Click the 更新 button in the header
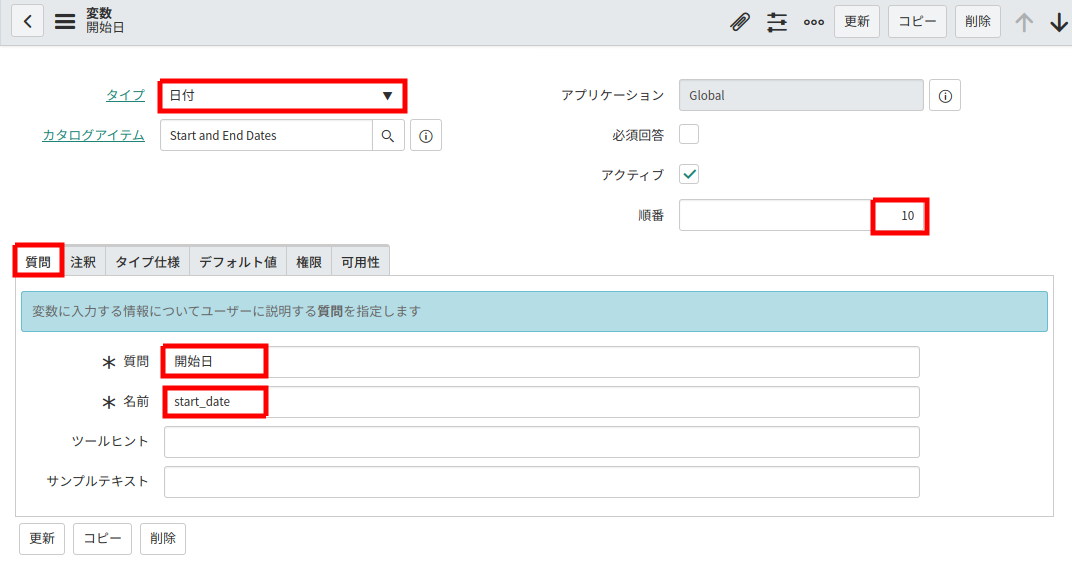Screen dimensions: 1072x568 (x=857, y=21)
